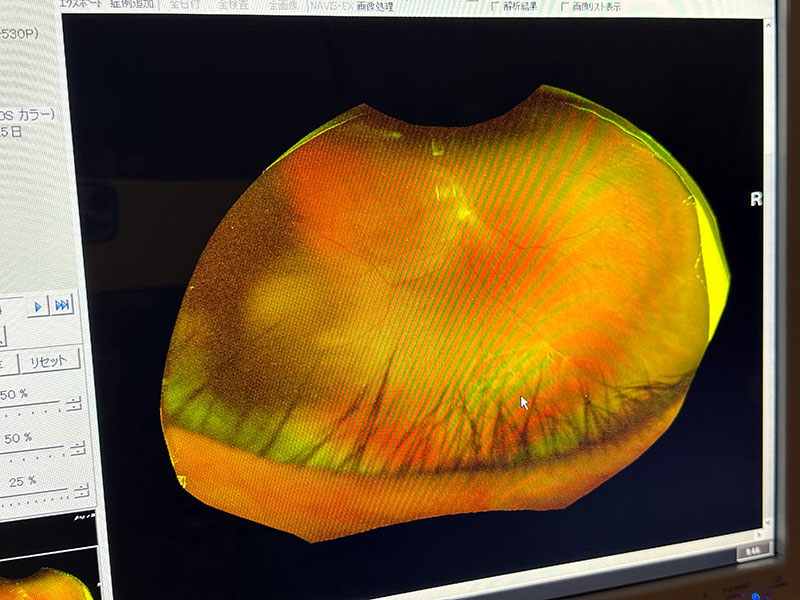The width and height of the screenshot is (800, 600).
Task: Click 症例追加 in the top toolbar
Action: pyautogui.click(x=132, y=5)
